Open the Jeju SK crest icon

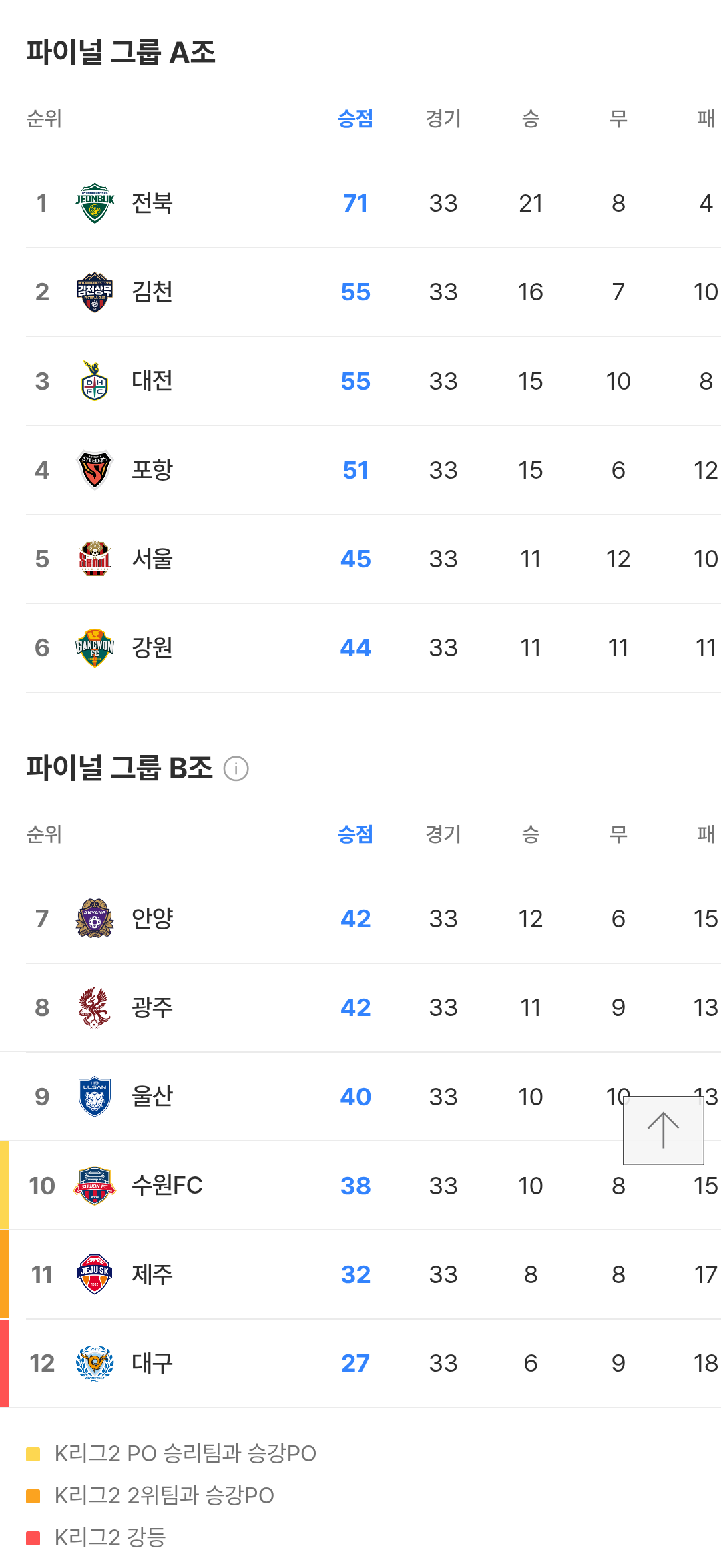pos(95,1274)
